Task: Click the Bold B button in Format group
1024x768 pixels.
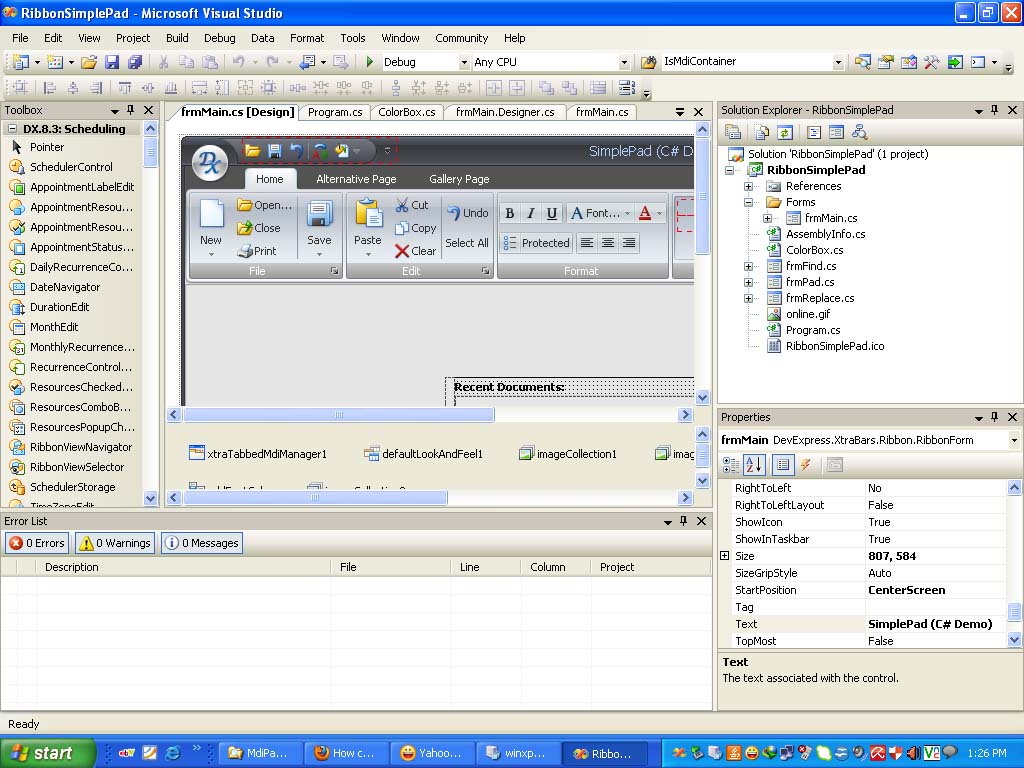Action: click(510, 213)
